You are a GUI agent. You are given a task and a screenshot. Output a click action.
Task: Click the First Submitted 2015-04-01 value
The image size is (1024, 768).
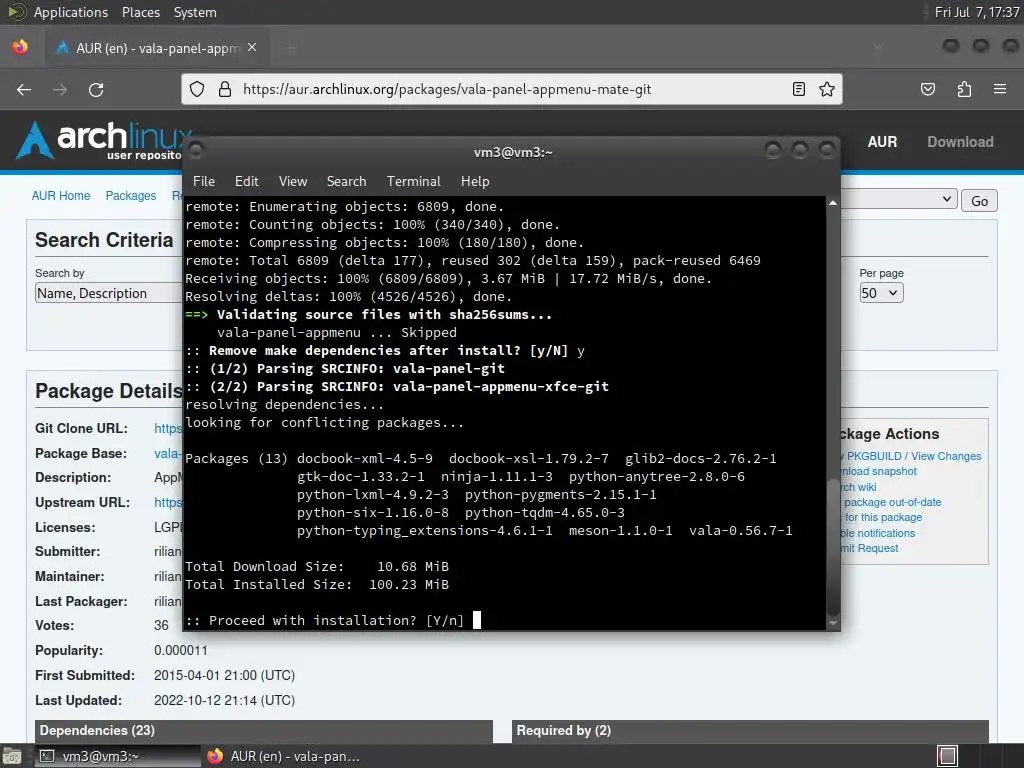click(225, 675)
